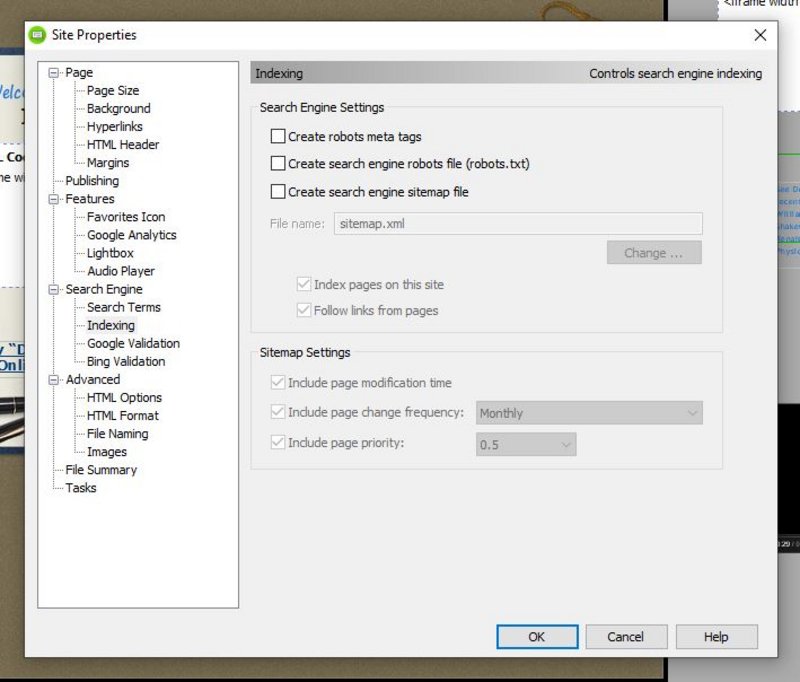Go to HTML Header settings
The height and width of the screenshot is (682, 800).
[x=123, y=144]
